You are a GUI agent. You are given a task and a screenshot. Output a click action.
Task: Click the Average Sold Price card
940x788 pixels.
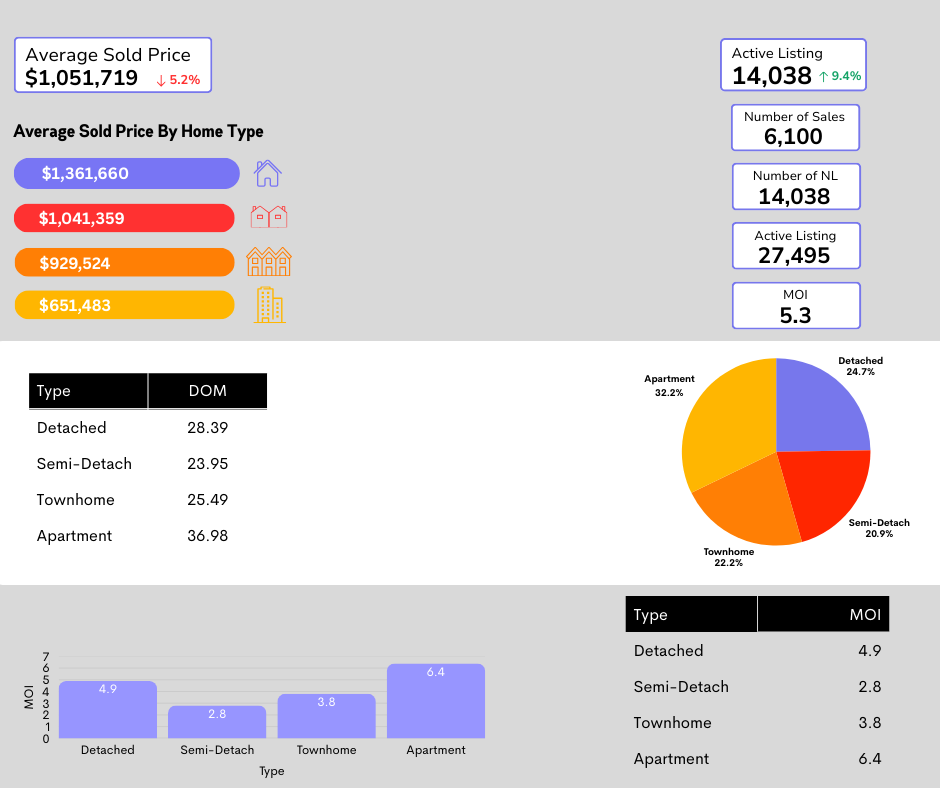113,66
